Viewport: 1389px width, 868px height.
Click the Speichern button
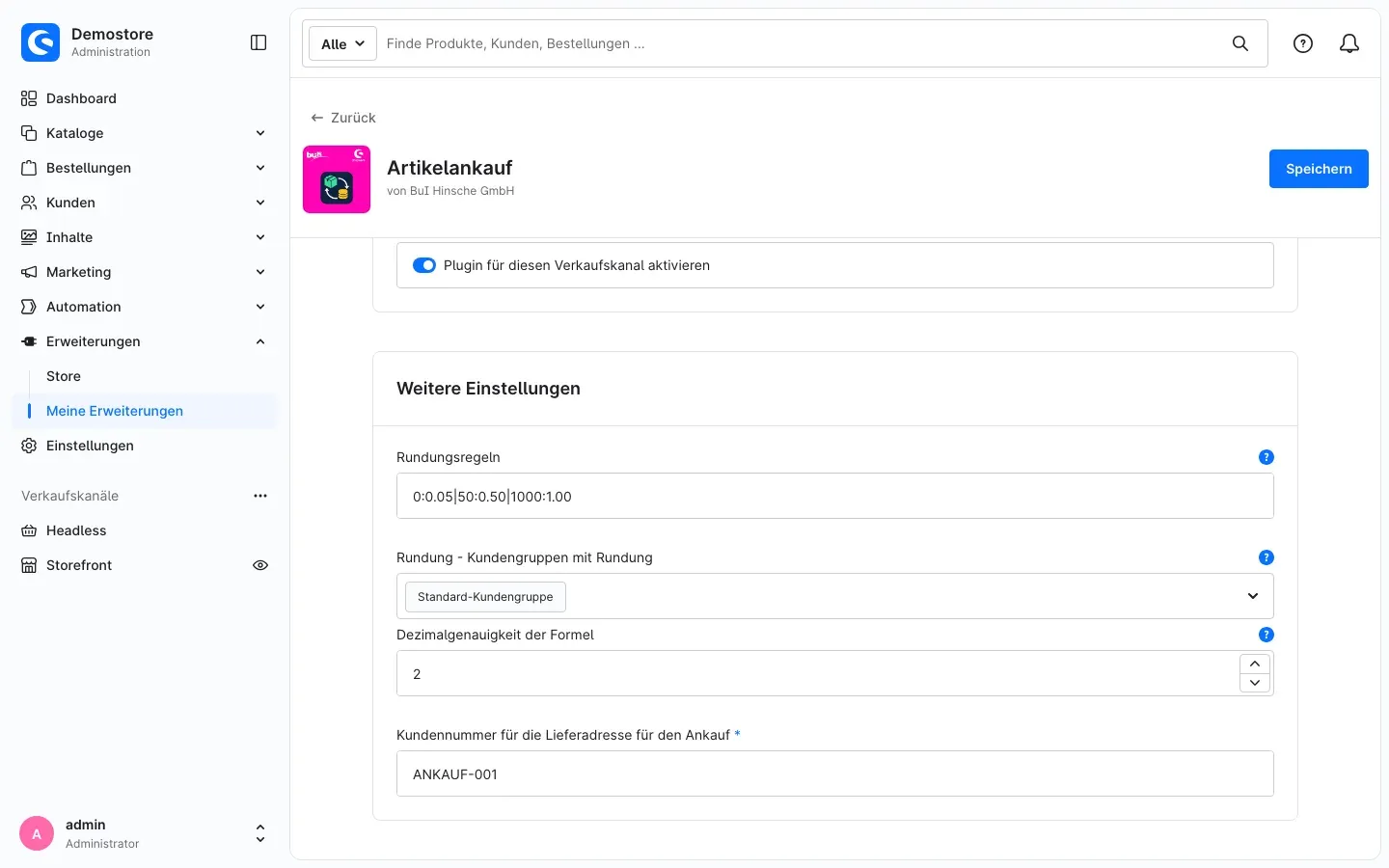[1319, 169]
